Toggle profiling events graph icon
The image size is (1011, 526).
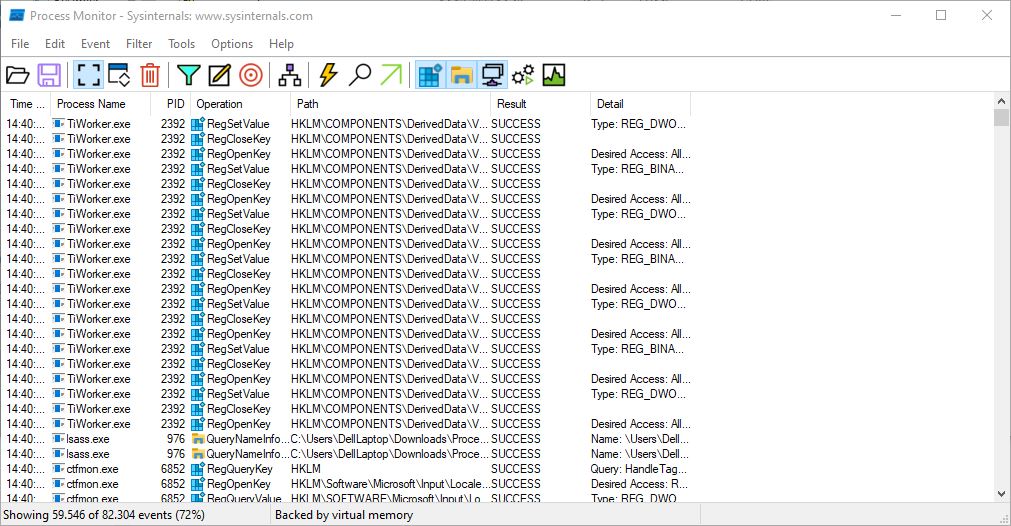point(554,75)
